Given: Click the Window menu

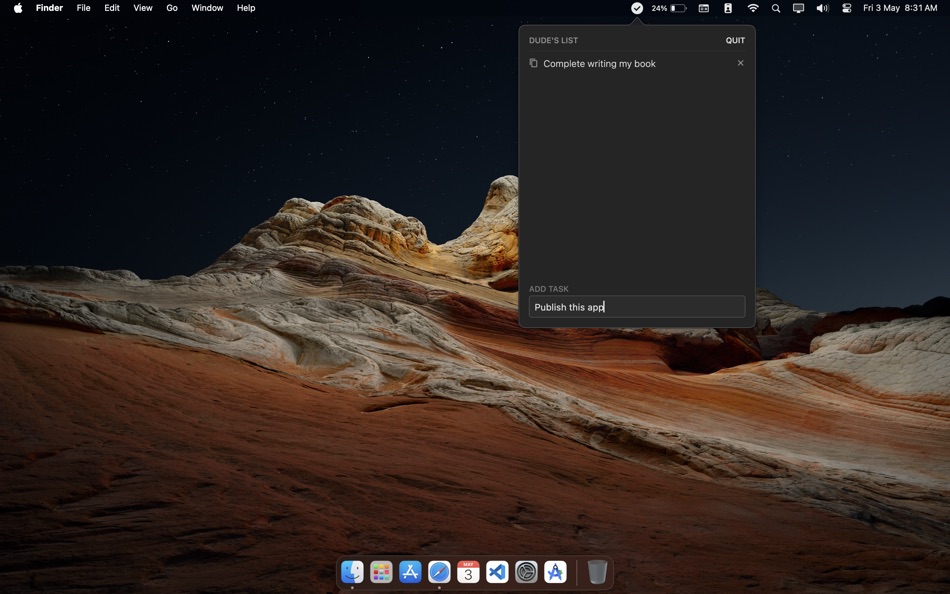Looking at the screenshot, I should 207,8.
